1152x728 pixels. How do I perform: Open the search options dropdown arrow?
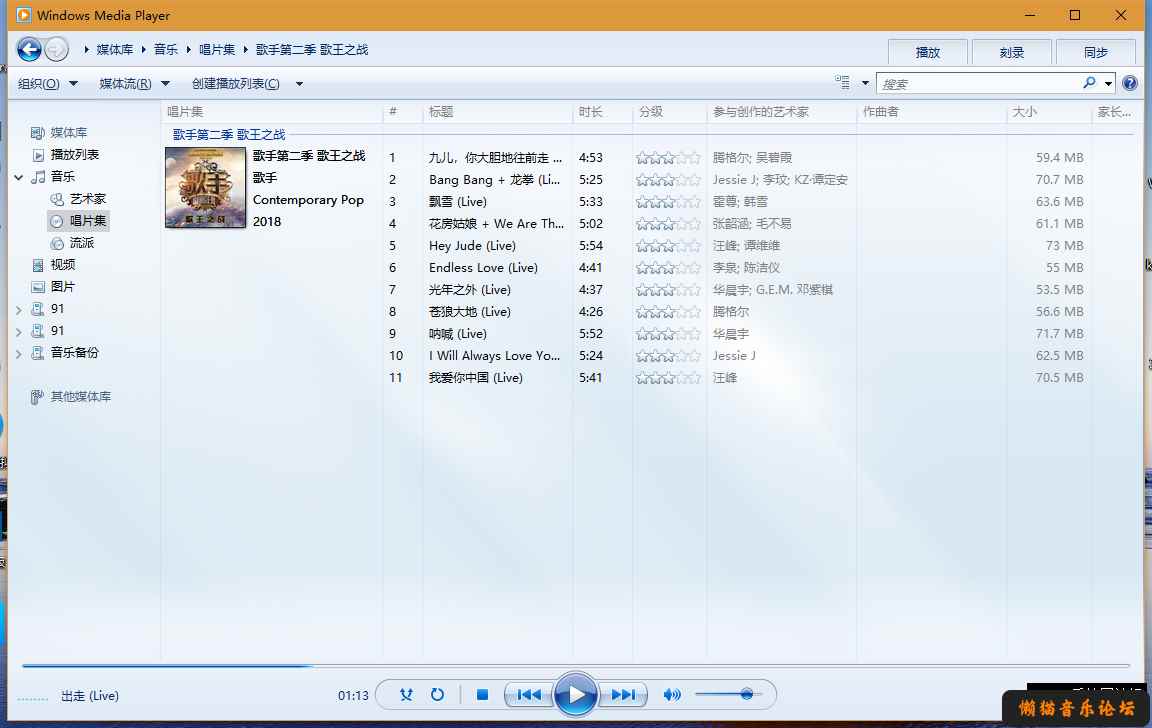click(1108, 83)
